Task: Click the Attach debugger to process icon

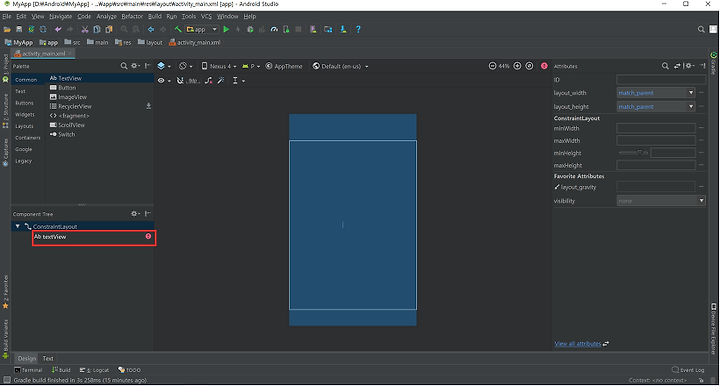Action: click(286, 29)
